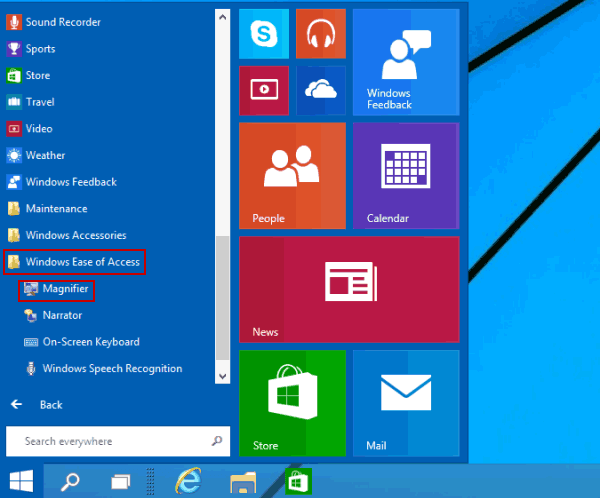Image resolution: width=600 pixels, height=498 pixels.
Task: Expand the Maintenance folder
Action: click(47, 209)
